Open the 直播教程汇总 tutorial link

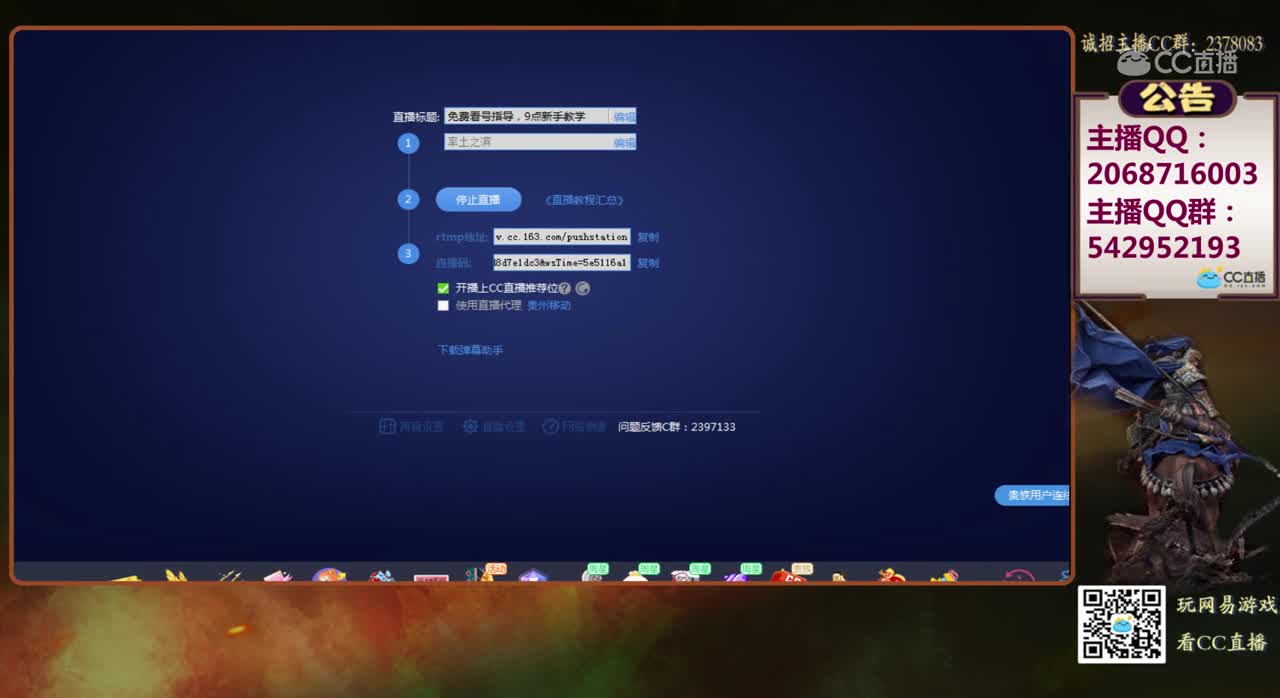click(x=584, y=200)
